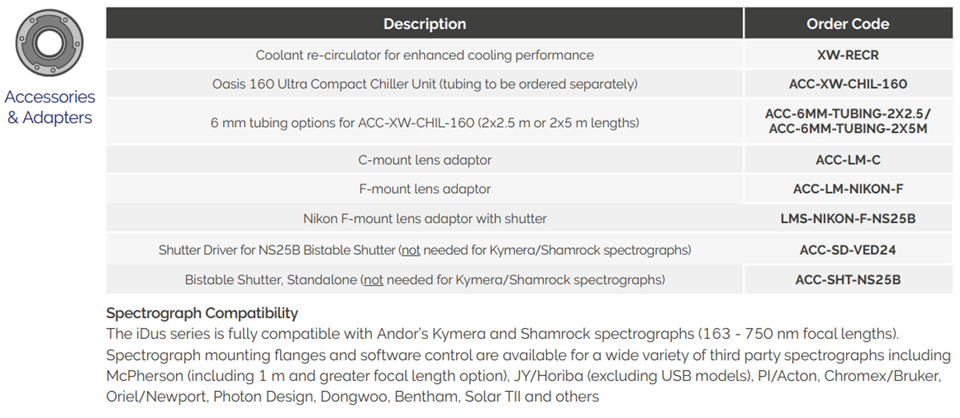This screenshot has height=418, width=960.
Task: Click the Description column header
Action: (x=424, y=24)
